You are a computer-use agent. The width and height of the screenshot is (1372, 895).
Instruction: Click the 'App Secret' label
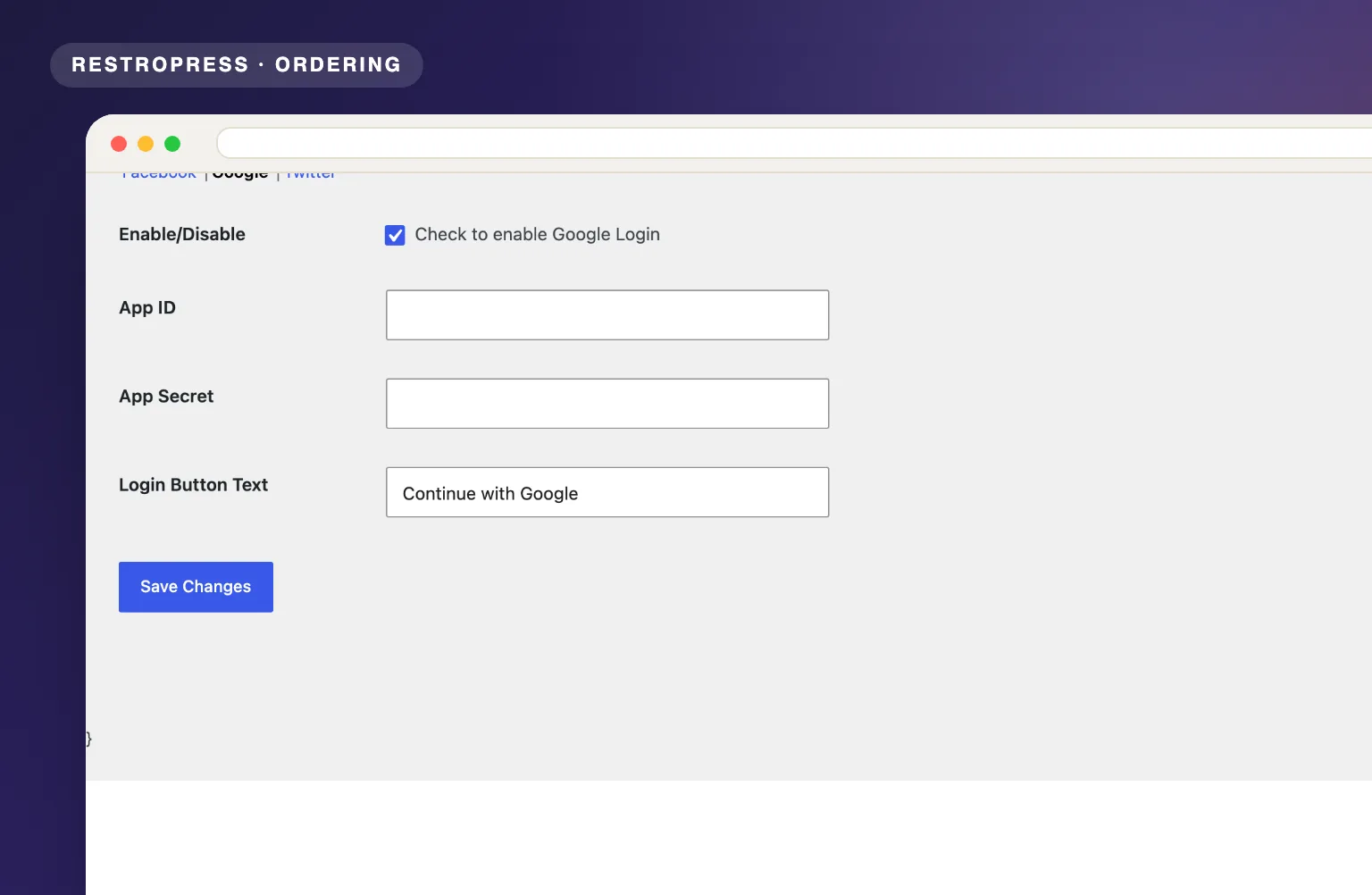(166, 396)
